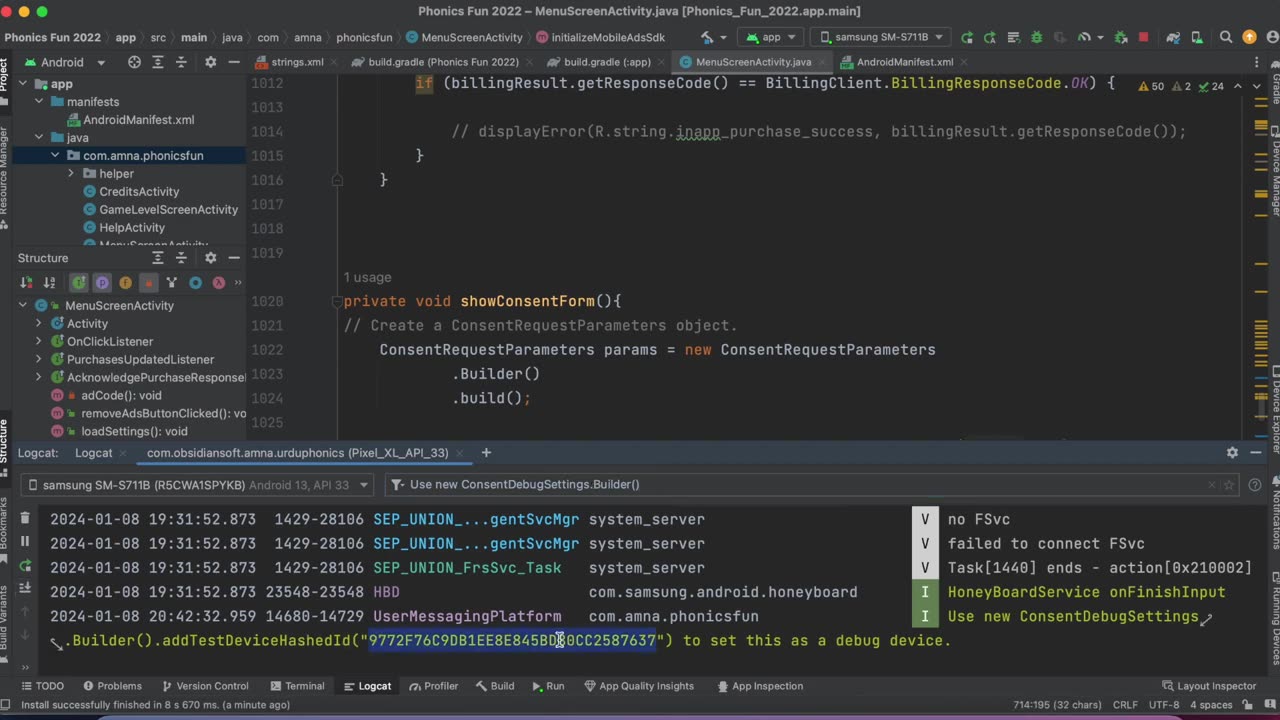The width and height of the screenshot is (1280, 720).
Task: Open Logcat device selector dropdown
Action: click(x=197, y=485)
